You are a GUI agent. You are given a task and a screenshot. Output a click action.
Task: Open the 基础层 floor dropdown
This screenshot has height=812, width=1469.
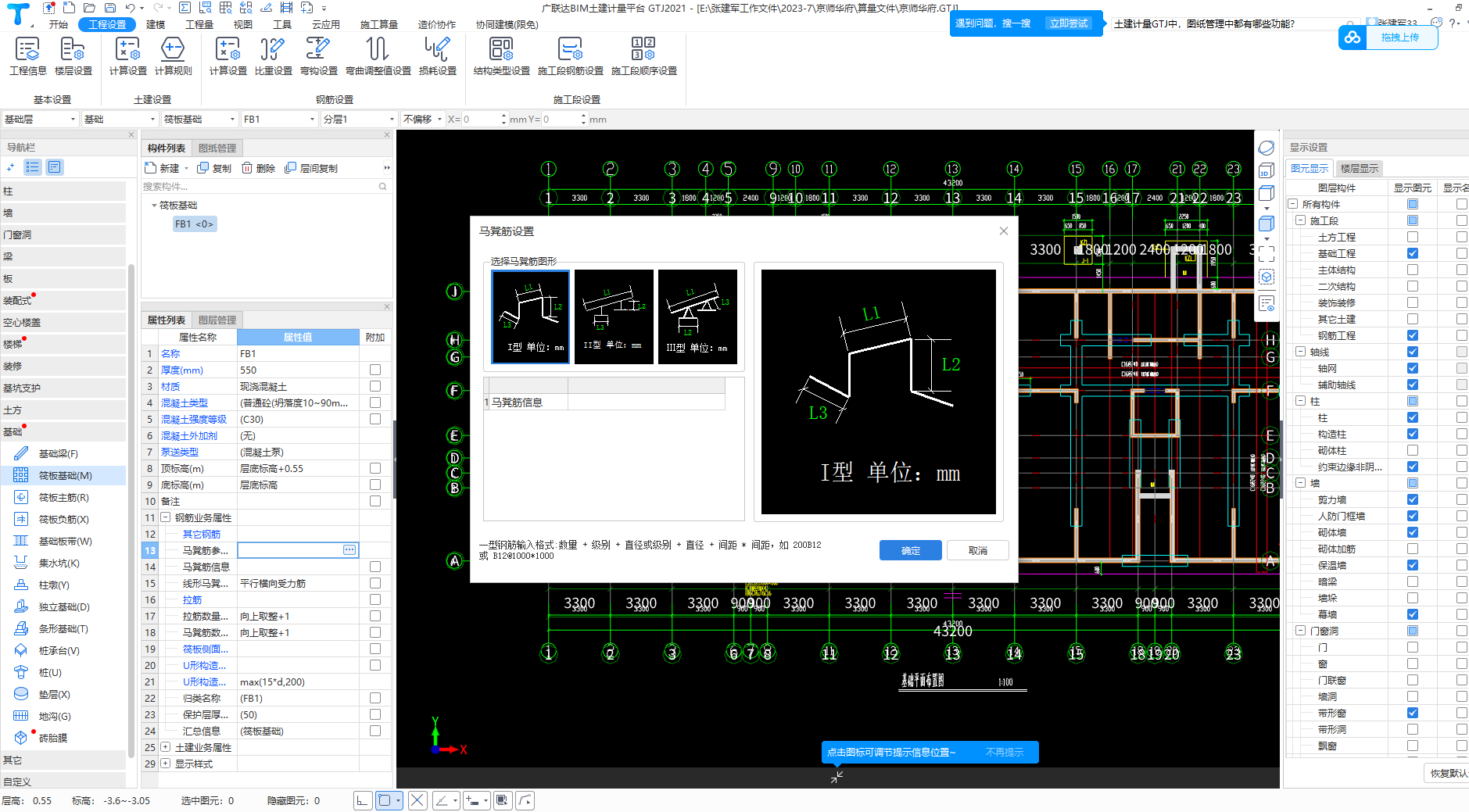[x=40, y=120]
